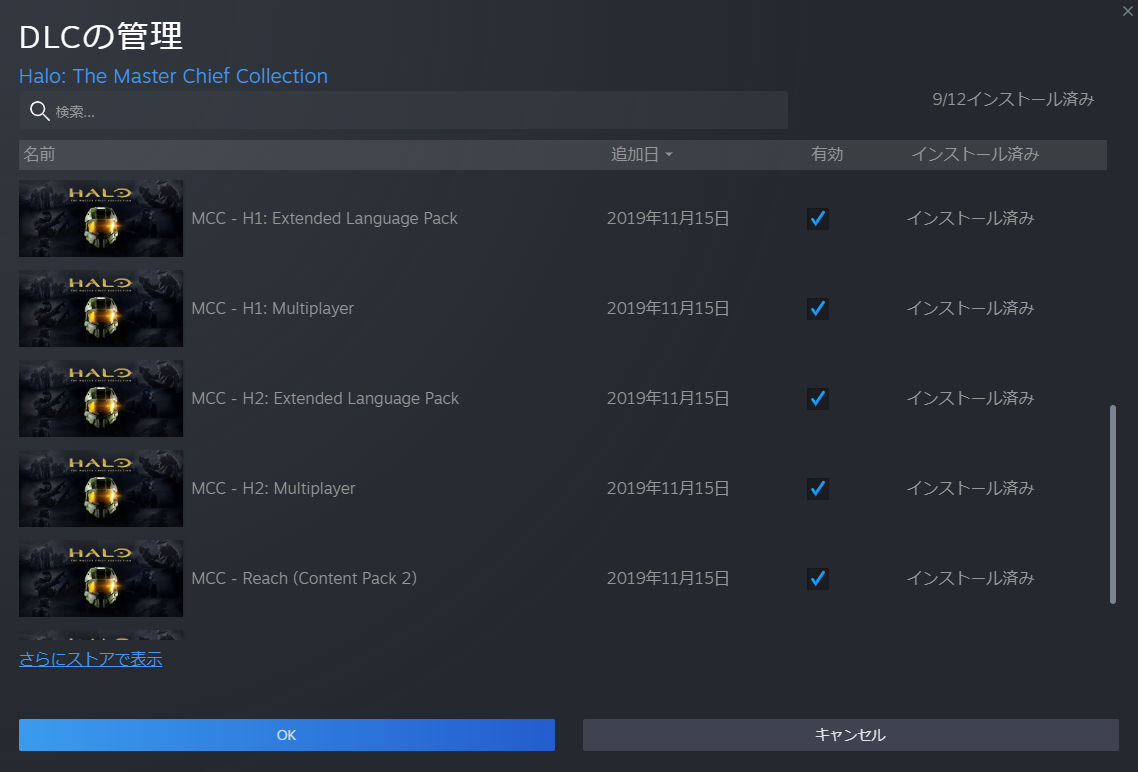Focus the 検索 search field
Screen dimensions: 1138x772
tap(404, 111)
